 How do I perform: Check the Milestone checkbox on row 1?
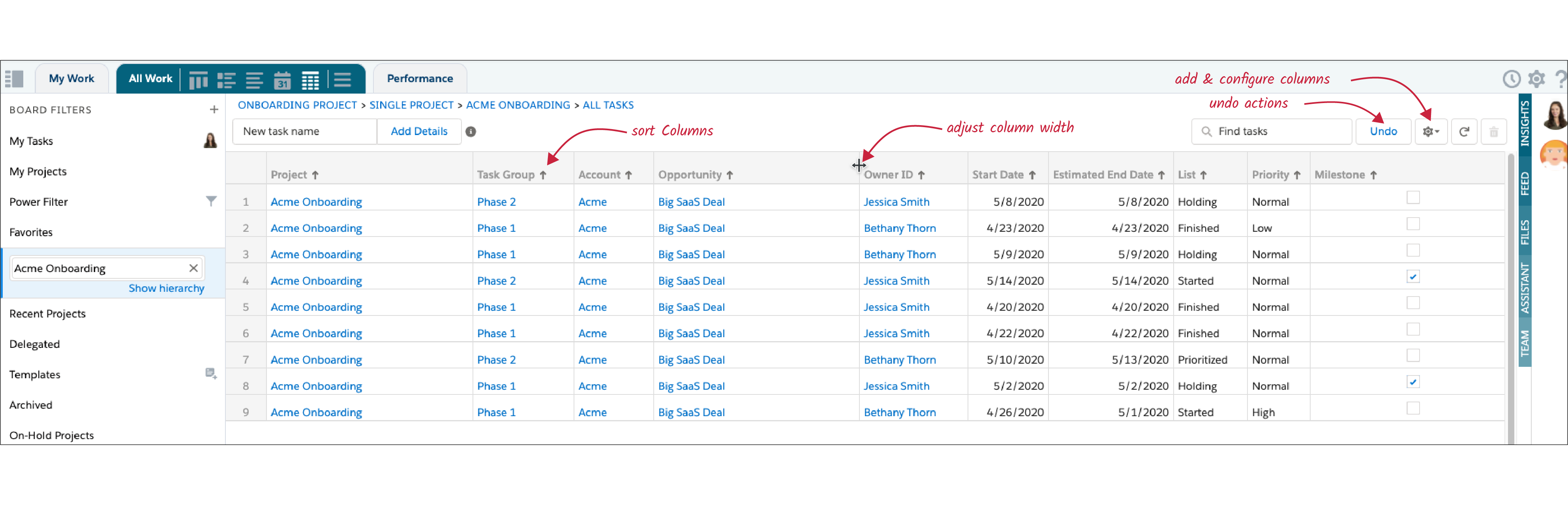click(x=1413, y=197)
